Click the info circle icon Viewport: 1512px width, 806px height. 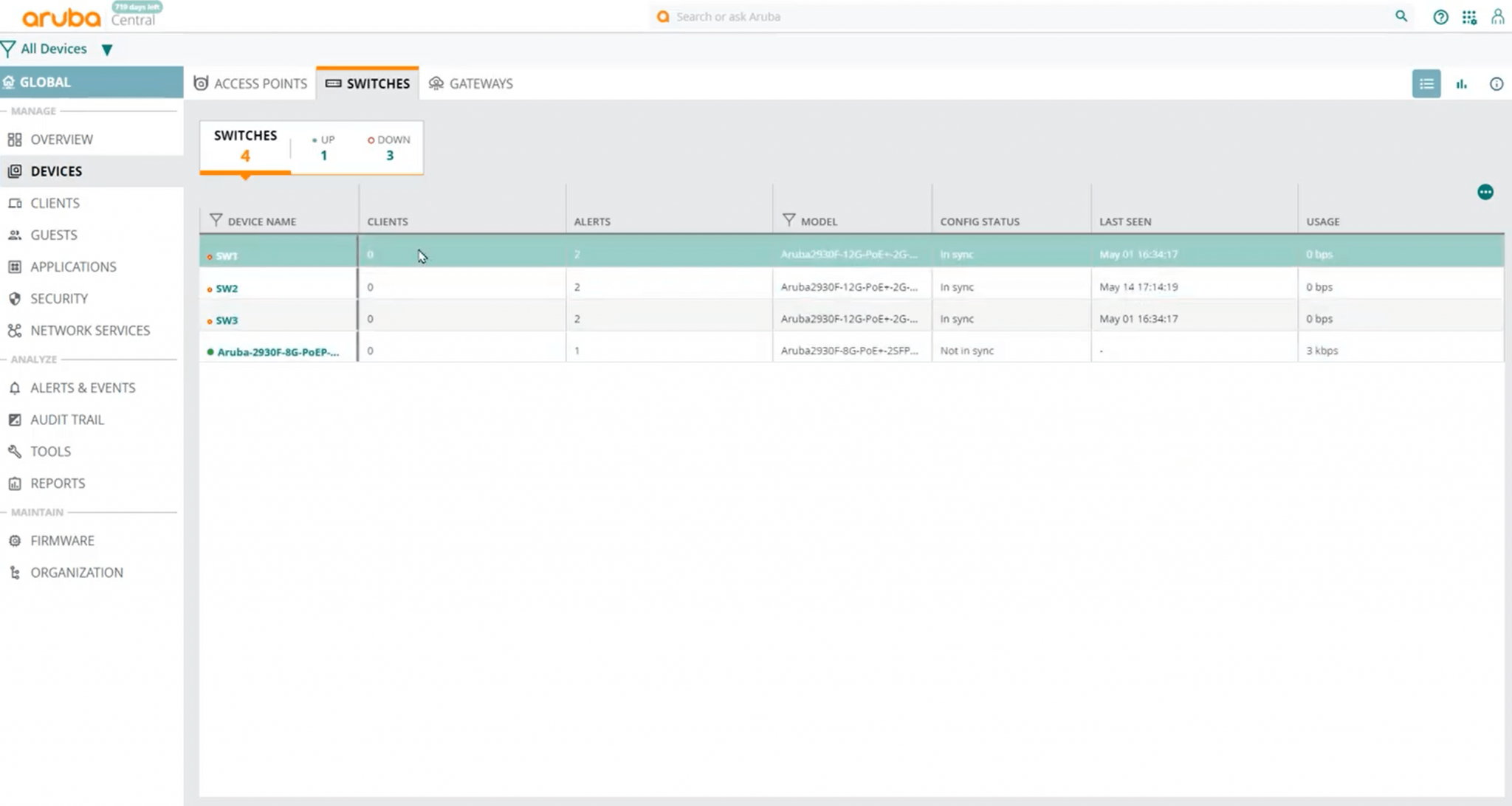[1496, 84]
